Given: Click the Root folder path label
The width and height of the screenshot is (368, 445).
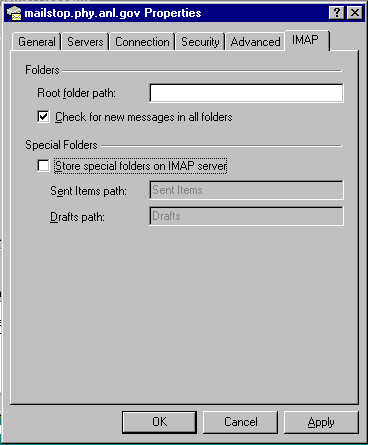Looking at the screenshot, I should pos(76,93).
